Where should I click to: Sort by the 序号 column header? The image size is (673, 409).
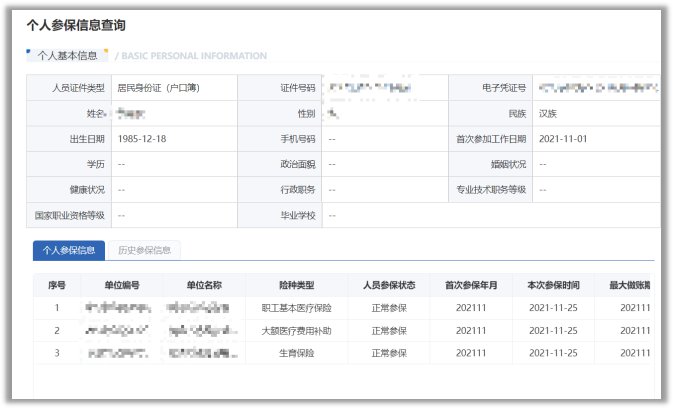point(56,285)
